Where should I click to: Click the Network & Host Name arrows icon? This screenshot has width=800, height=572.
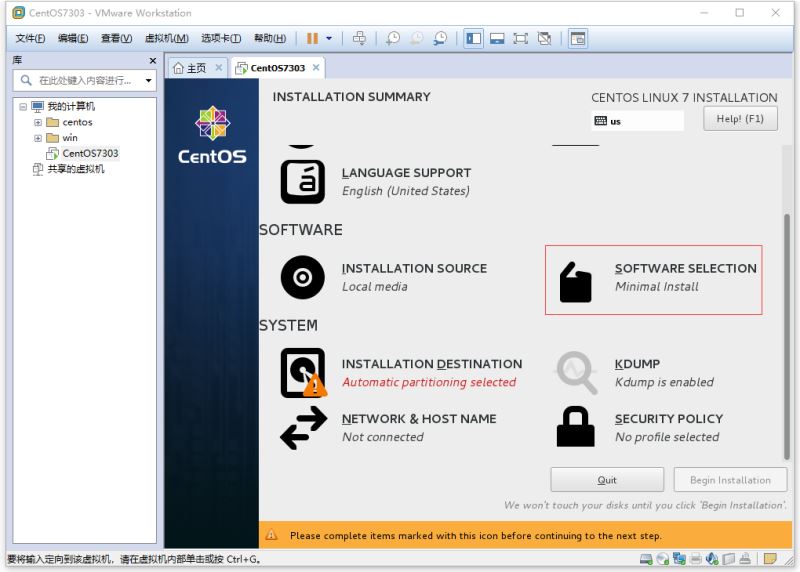302,428
